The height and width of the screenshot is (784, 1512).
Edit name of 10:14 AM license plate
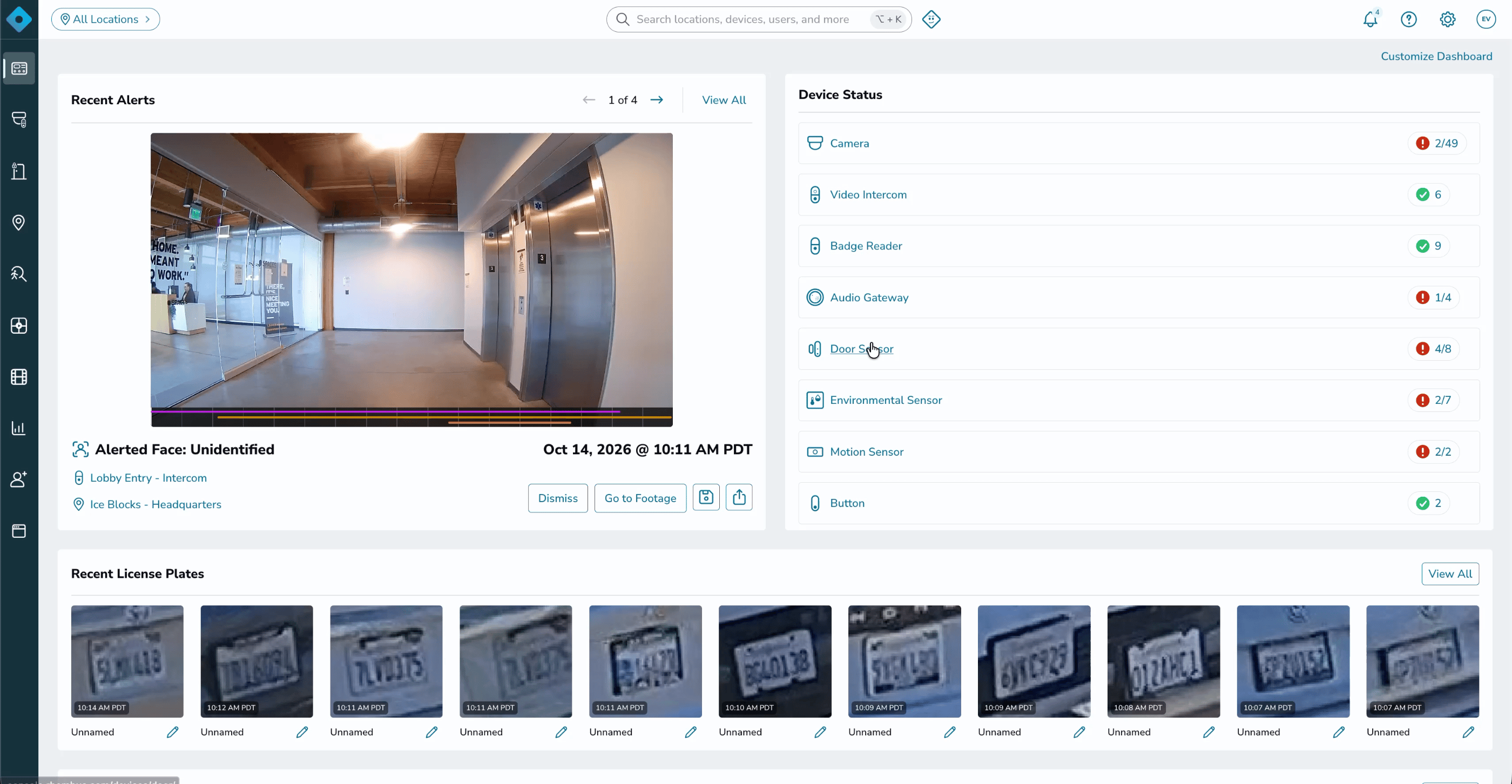point(173,732)
